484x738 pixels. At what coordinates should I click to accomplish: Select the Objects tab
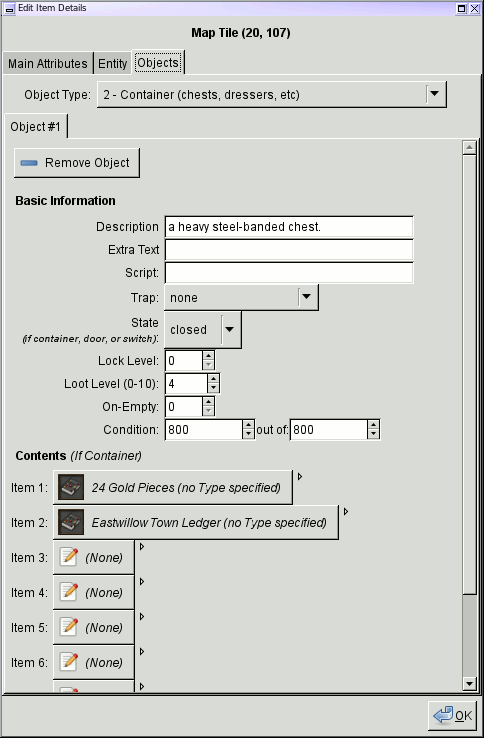point(158,63)
